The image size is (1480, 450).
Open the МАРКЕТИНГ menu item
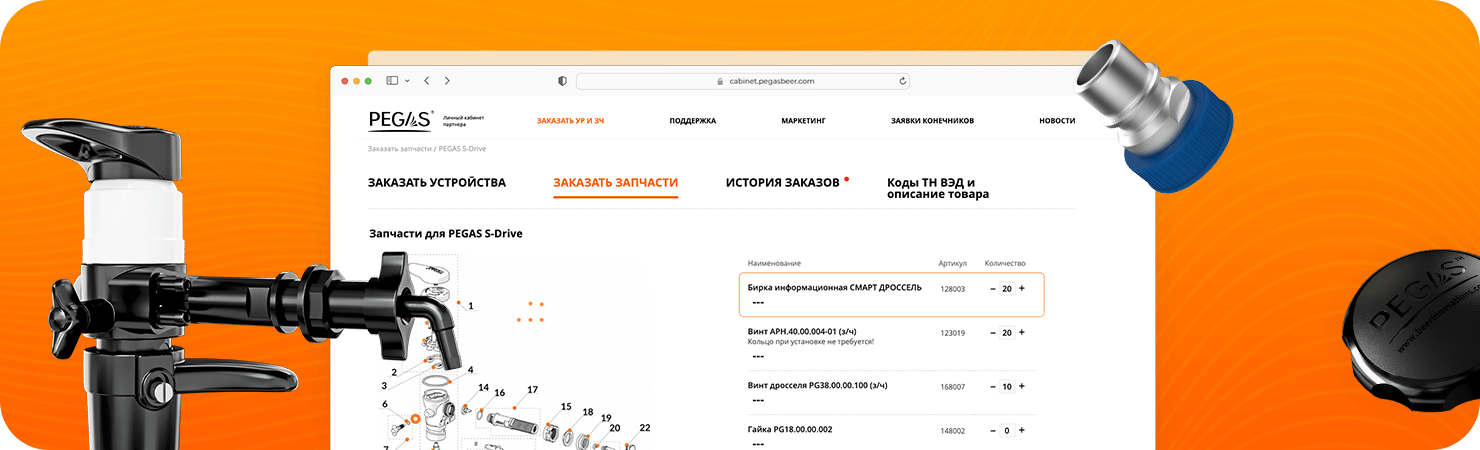804,121
